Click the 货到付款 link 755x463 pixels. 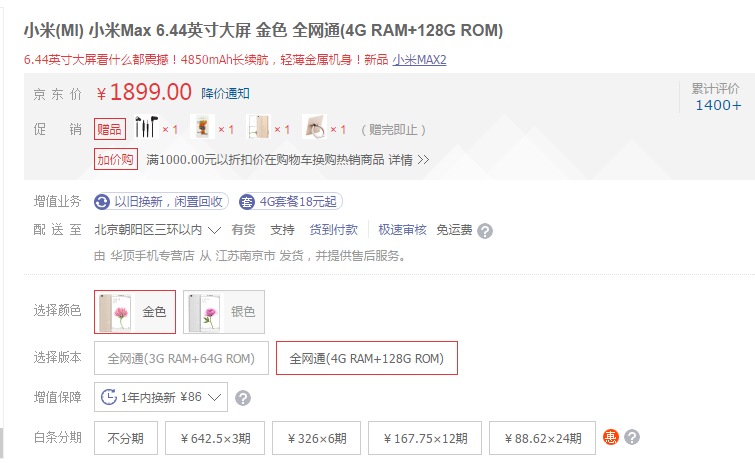(333, 230)
